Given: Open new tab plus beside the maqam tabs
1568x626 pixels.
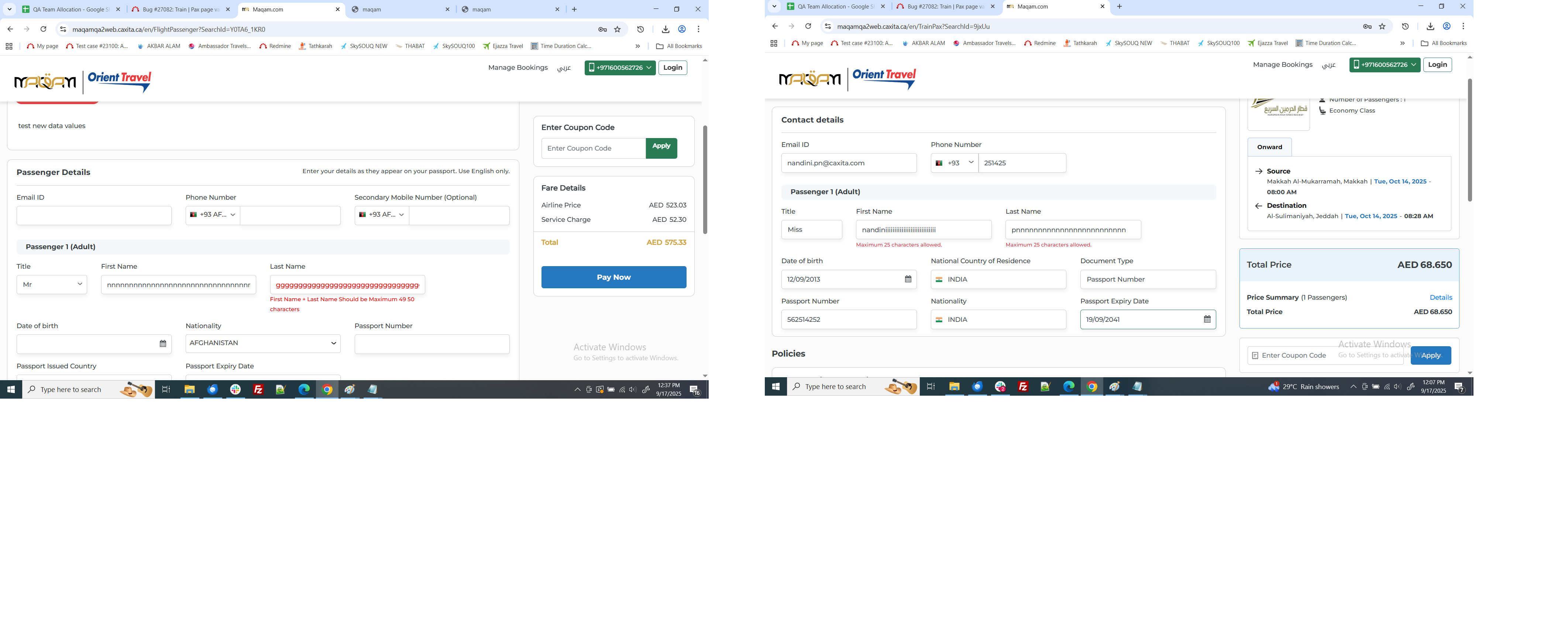Looking at the screenshot, I should [x=574, y=9].
